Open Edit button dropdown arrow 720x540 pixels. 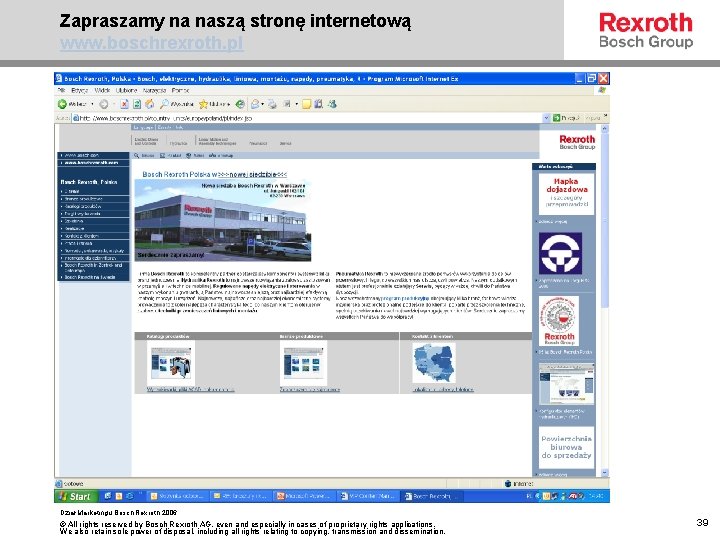point(296,104)
